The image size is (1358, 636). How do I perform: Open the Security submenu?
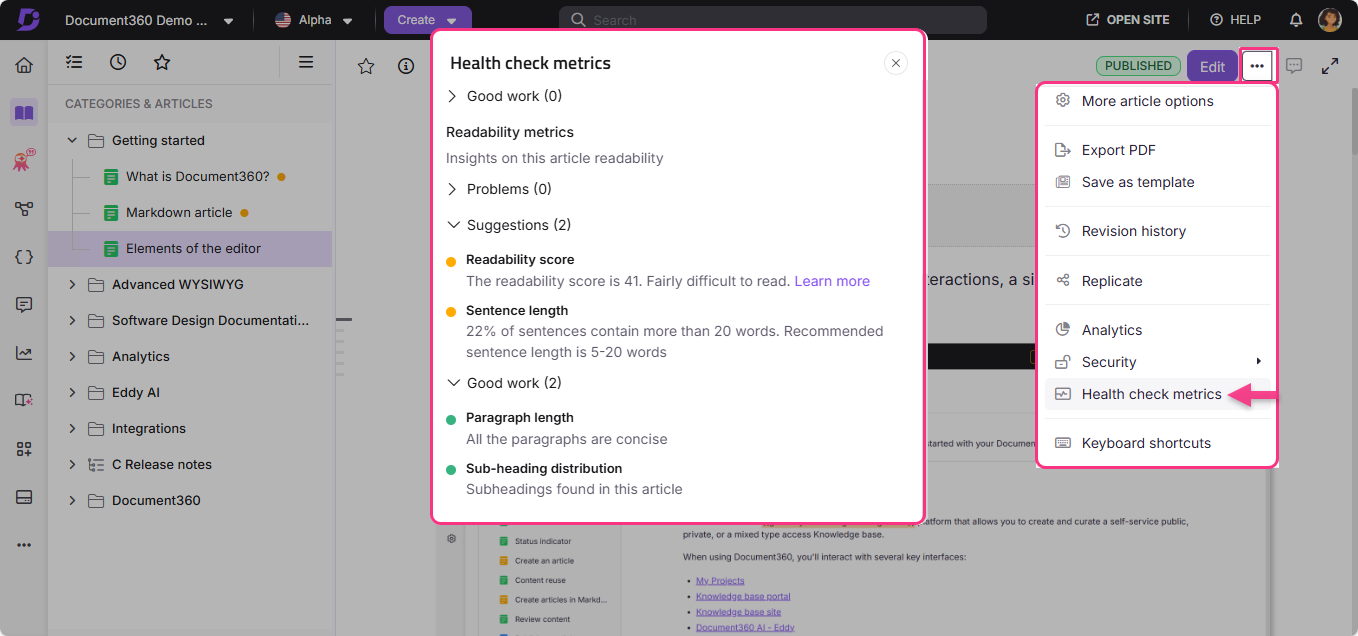(x=1109, y=362)
